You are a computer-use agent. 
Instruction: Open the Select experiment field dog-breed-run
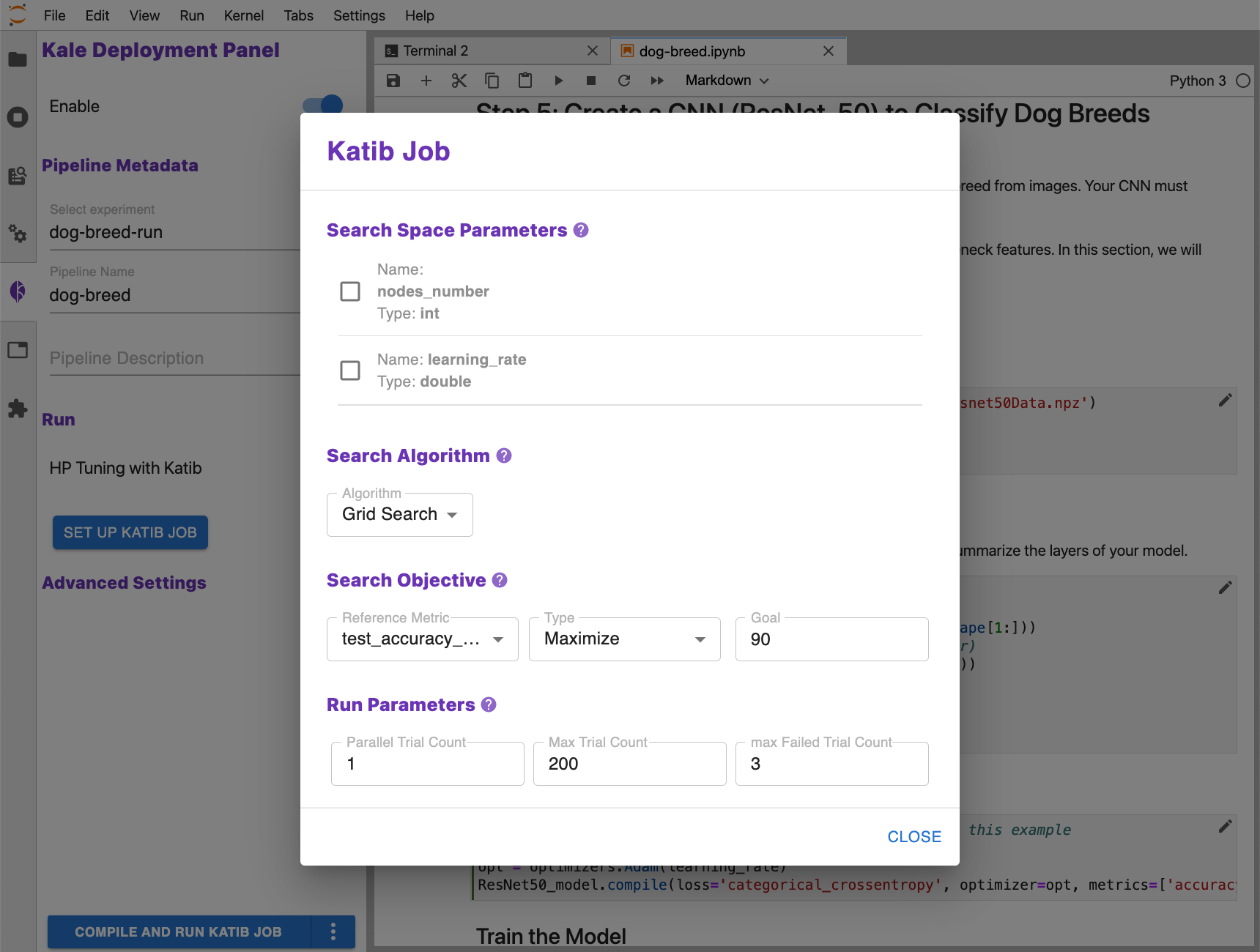coord(174,233)
